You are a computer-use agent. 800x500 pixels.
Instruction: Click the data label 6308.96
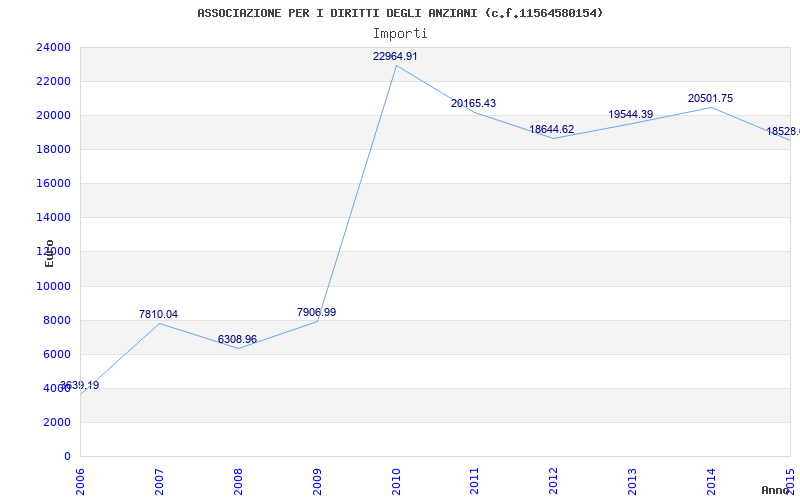[237, 339]
